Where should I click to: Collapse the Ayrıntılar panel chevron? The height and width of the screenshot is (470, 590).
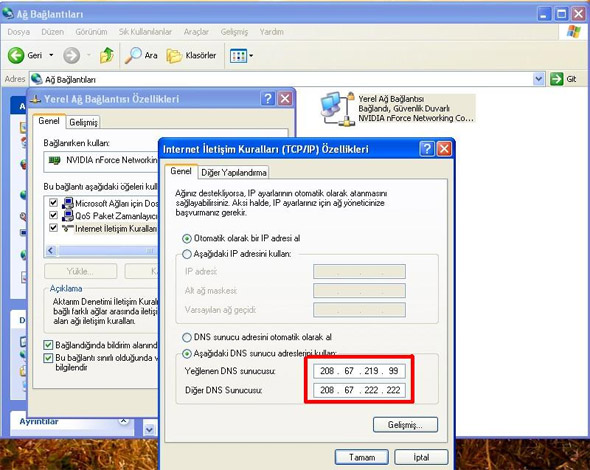click(123, 421)
